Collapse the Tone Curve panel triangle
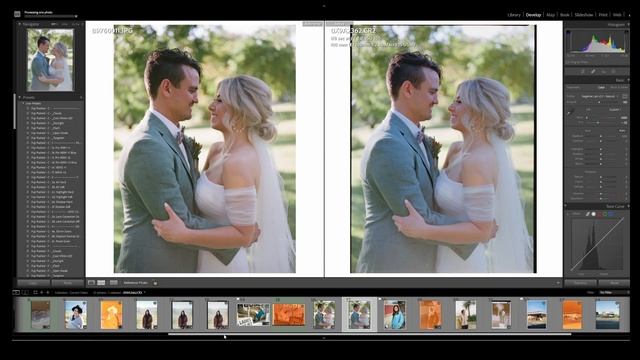 click(628, 207)
